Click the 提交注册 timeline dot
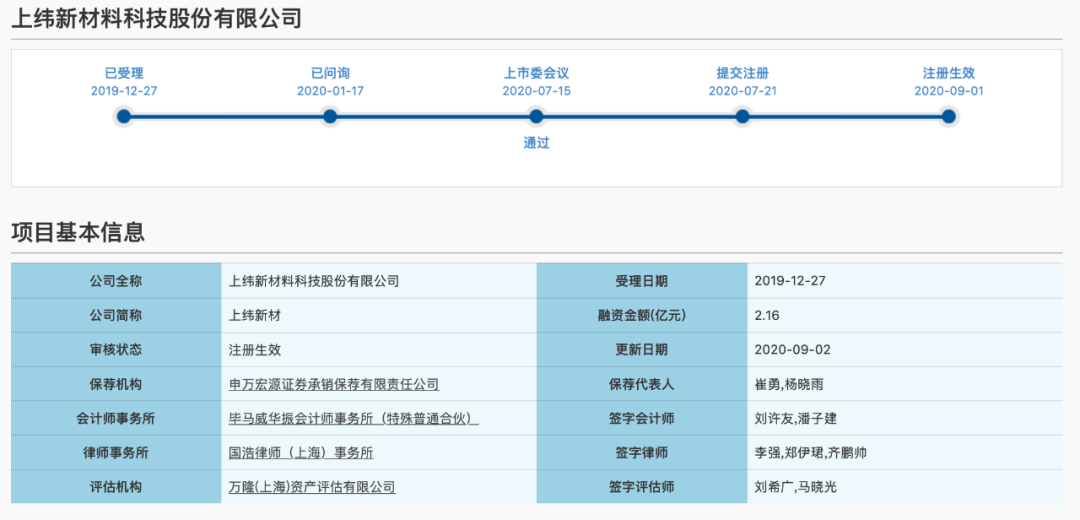The height and width of the screenshot is (520, 1080). tap(742, 117)
